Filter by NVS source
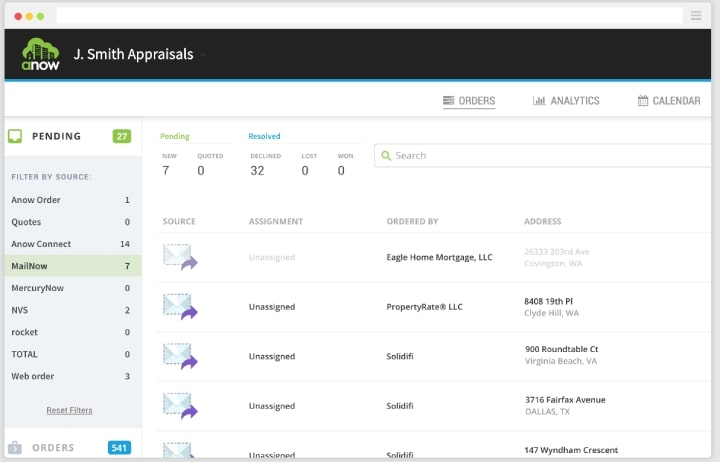 click(73, 310)
